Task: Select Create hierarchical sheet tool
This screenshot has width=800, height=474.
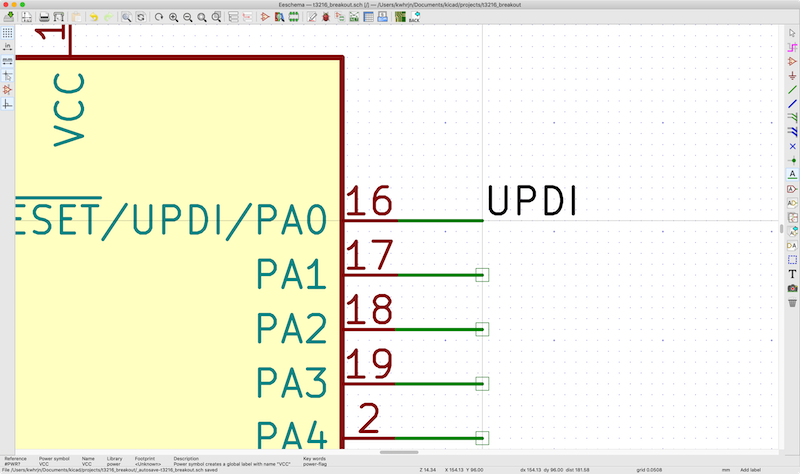Action: coord(792,217)
